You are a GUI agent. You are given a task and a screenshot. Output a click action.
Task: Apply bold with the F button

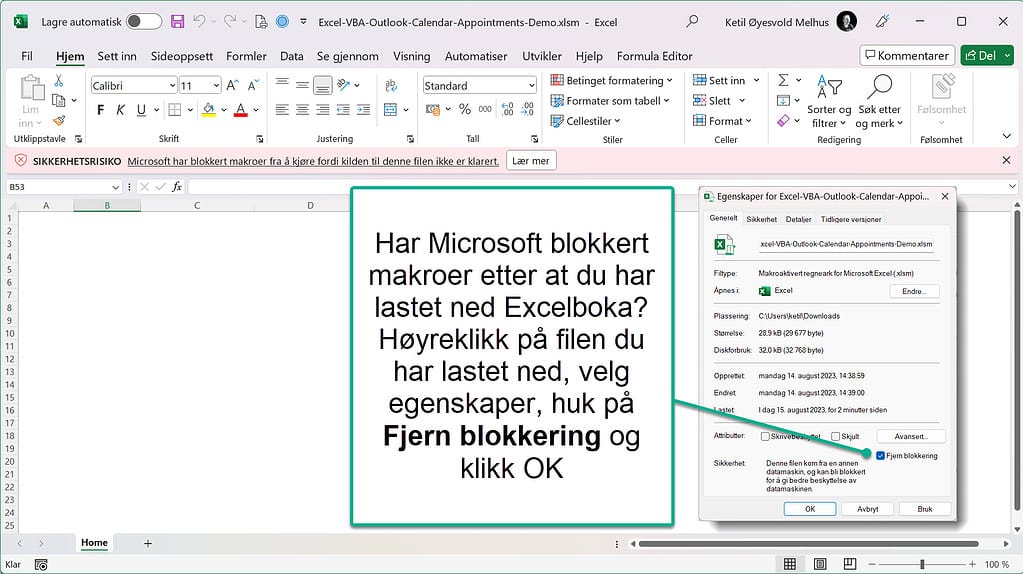[100, 110]
